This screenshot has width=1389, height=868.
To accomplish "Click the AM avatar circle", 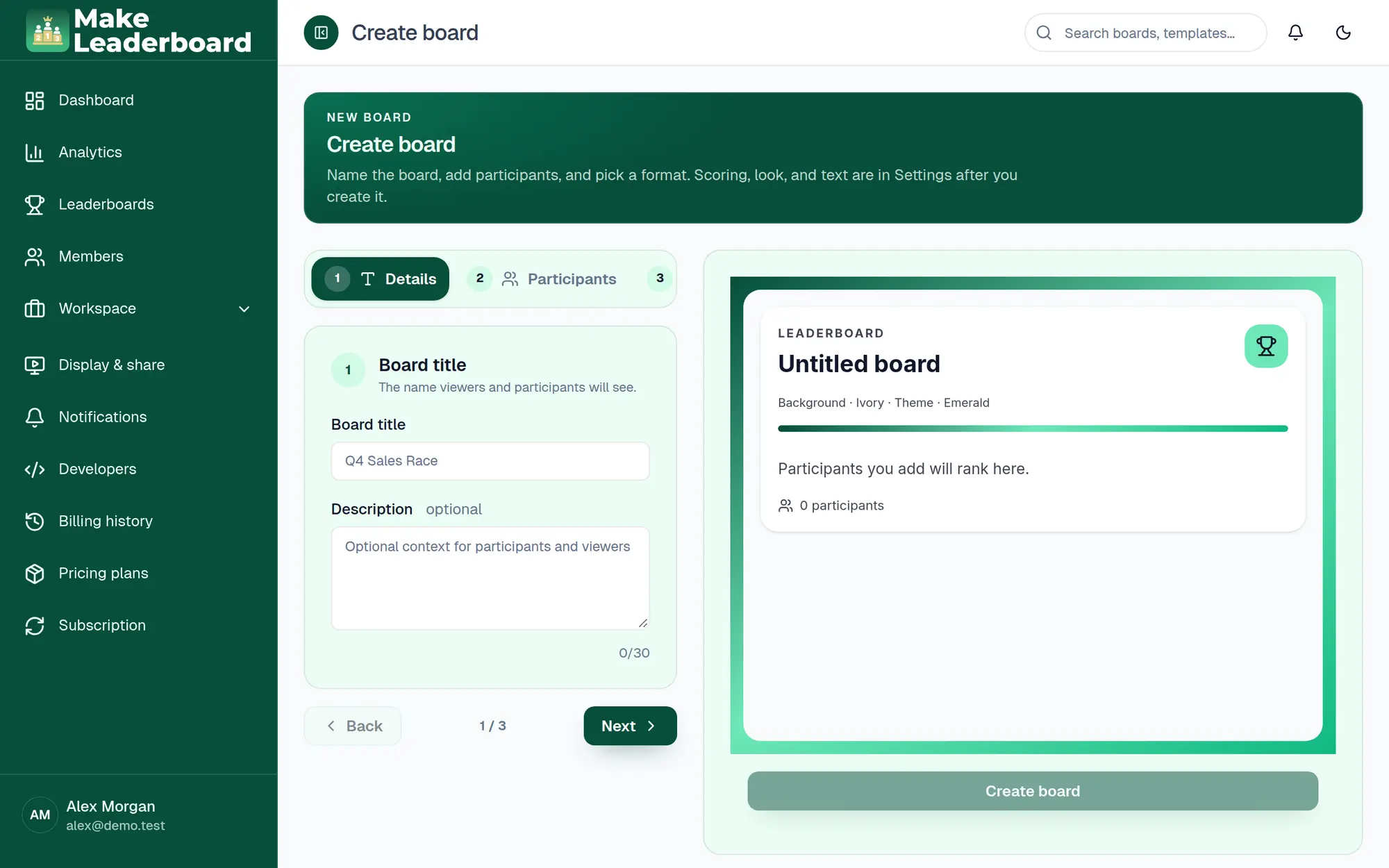I will 40,815.
